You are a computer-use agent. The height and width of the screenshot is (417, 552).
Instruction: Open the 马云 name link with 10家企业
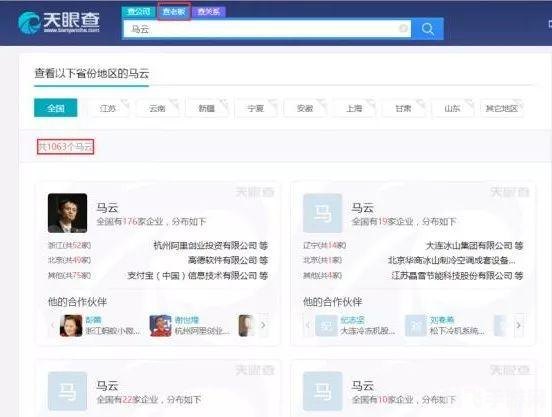(x=363, y=386)
